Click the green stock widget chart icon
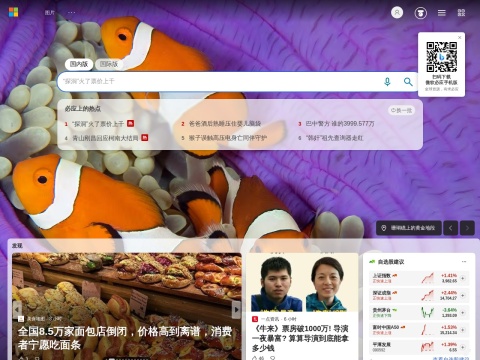This screenshot has width=480, height=360. 372,262
